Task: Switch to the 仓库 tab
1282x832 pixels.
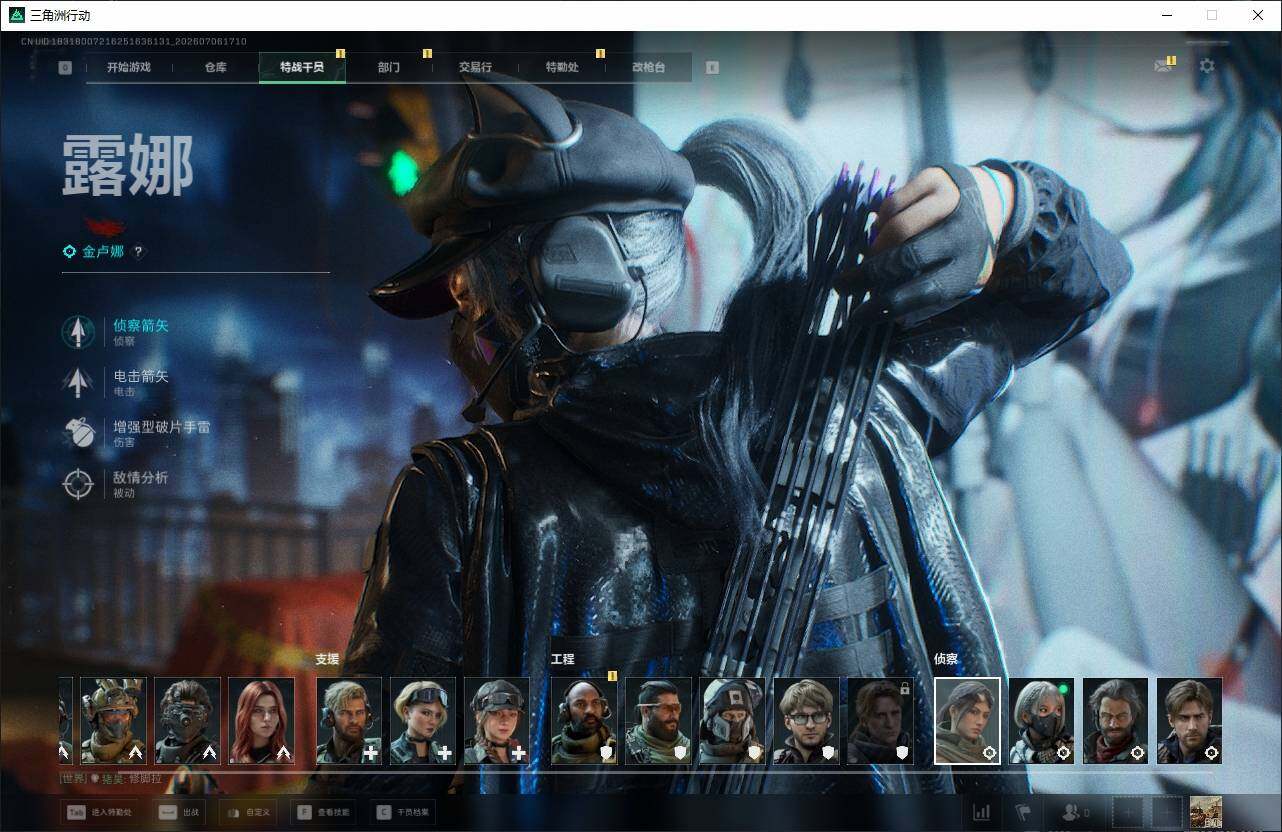Action: coord(216,67)
